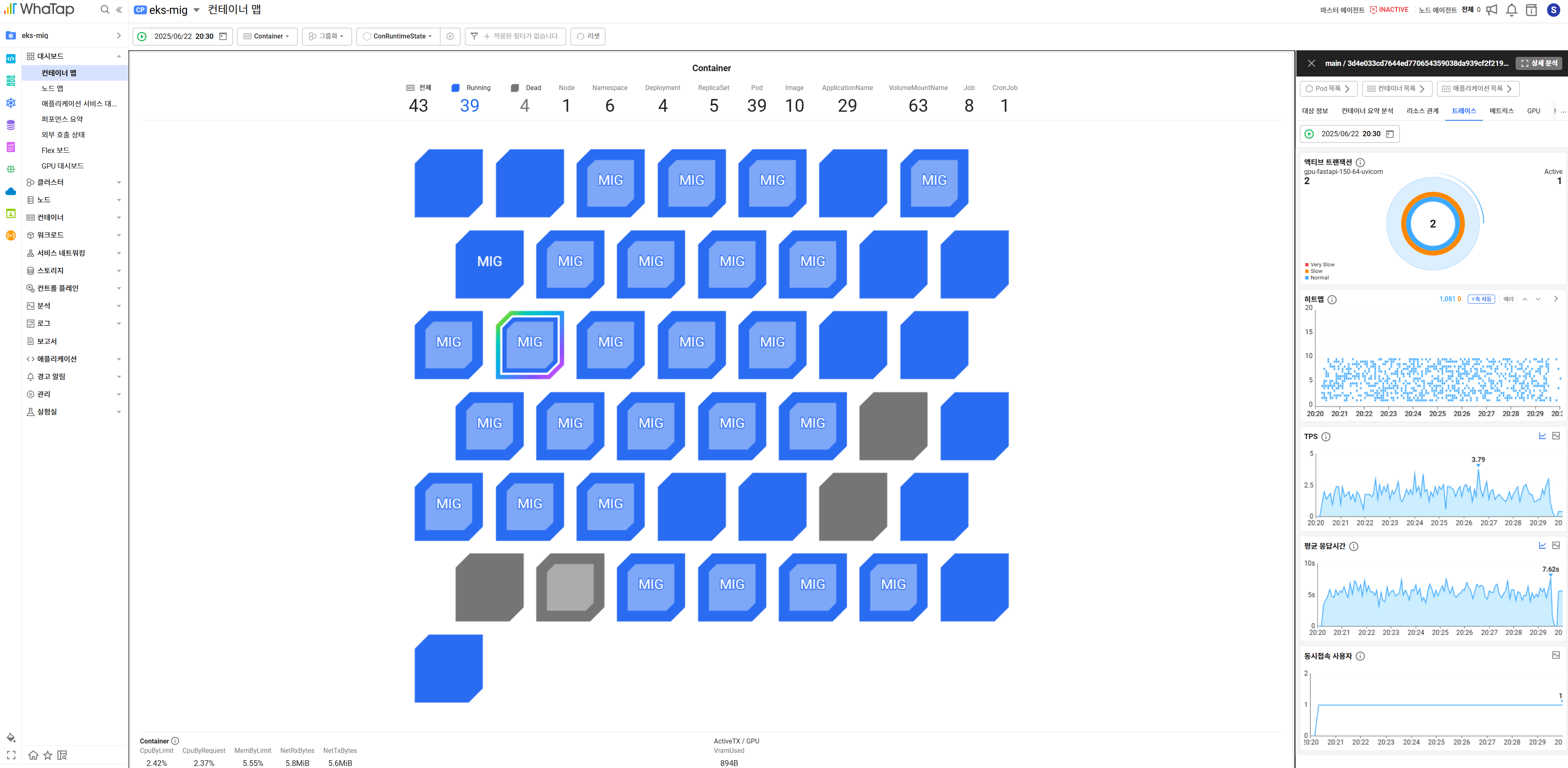
Task: Open the 애플리케이션 목록 link
Action: [x=1477, y=89]
